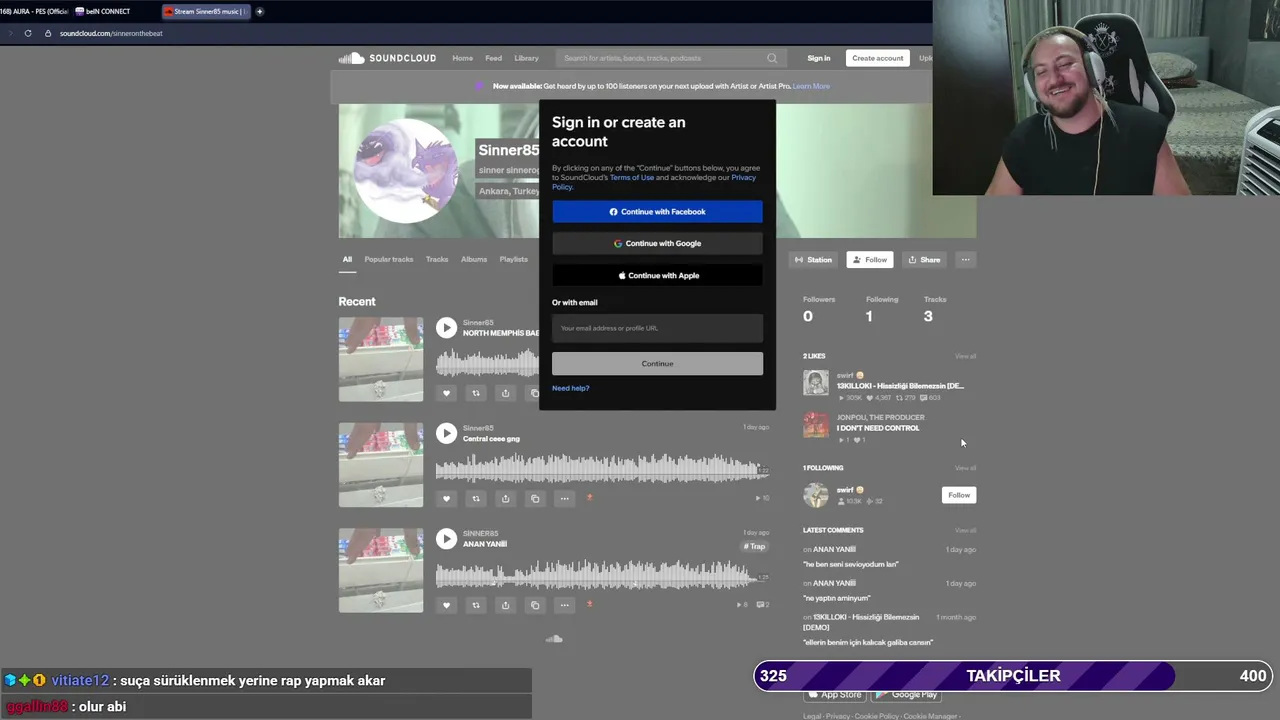Follow swirf in the following list

tap(959, 495)
